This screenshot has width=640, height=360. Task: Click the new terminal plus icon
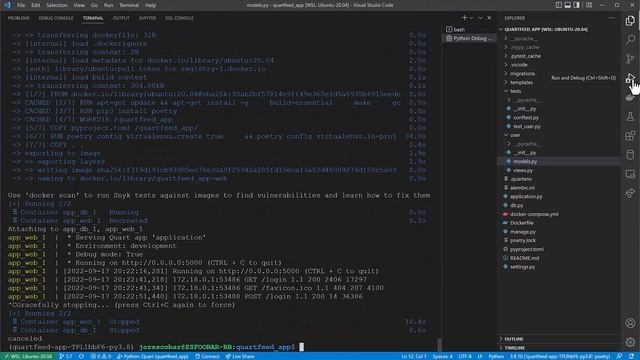[x=464, y=18]
